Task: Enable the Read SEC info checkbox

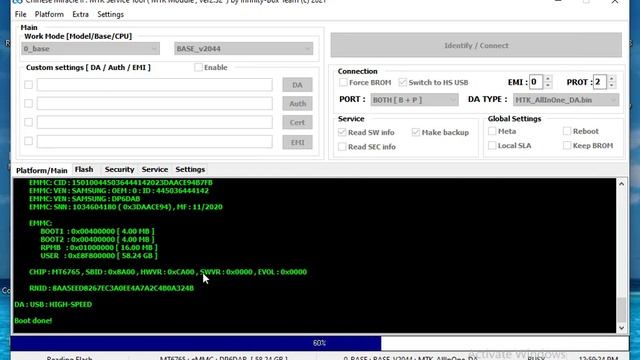Action: pyautogui.click(x=342, y=147)
